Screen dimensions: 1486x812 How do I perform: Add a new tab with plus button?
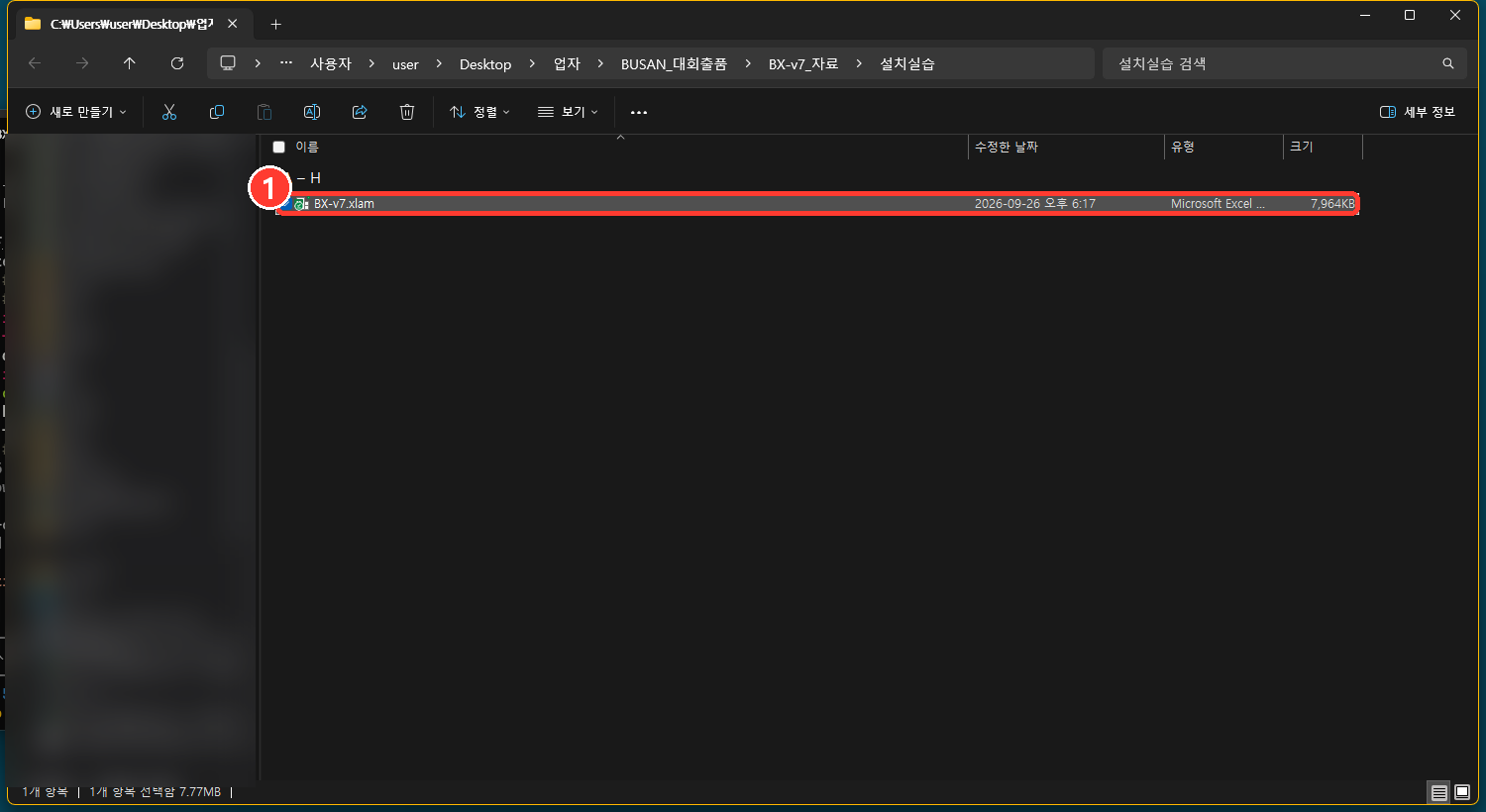pos(276,24)
